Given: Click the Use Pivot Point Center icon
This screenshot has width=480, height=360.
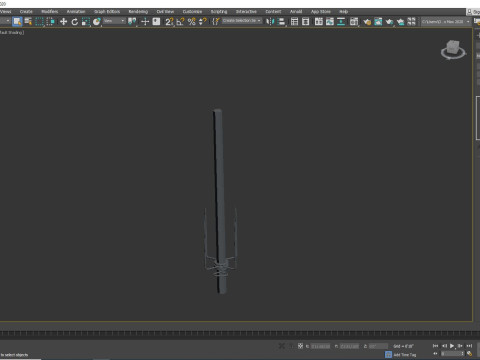Looking at the screenshot, I should click(132, 22).
